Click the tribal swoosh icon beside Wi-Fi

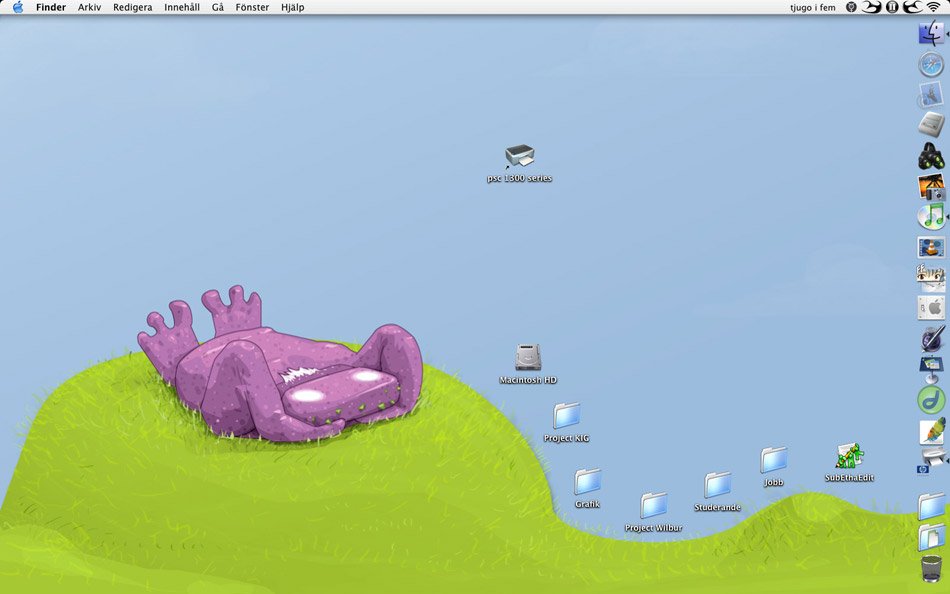[912, 7]
